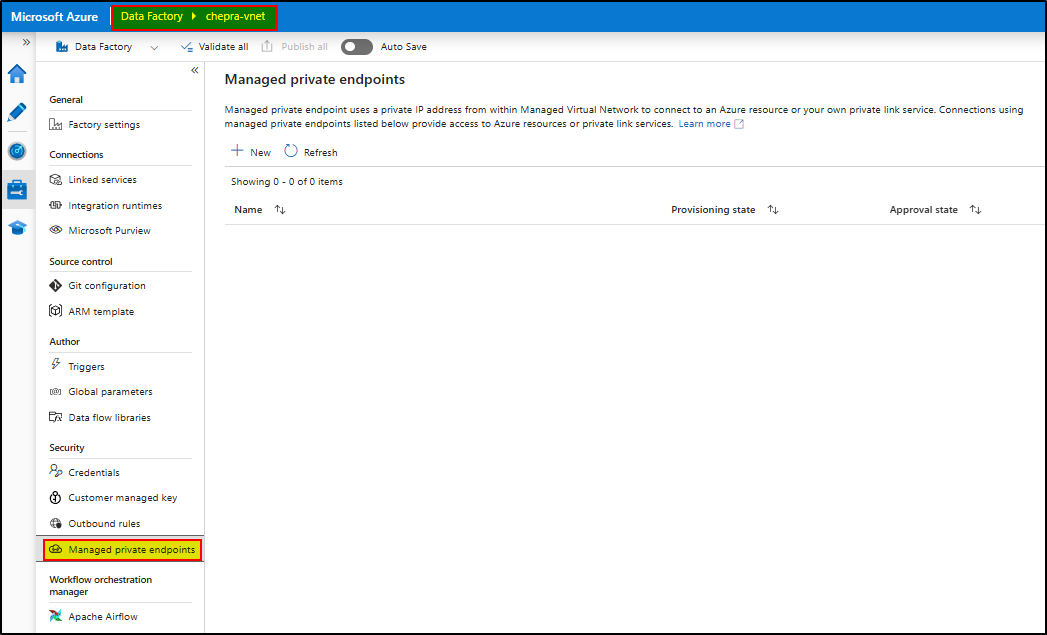Open Microsoft Purview

pos(110,230)
